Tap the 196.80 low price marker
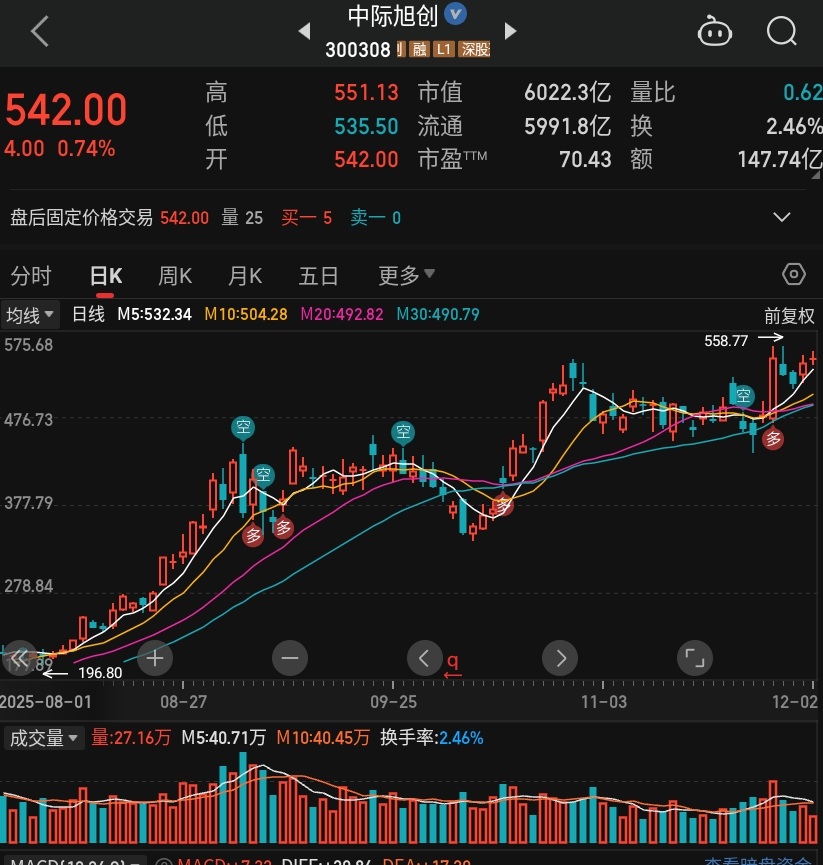The height and width of the screenshot is (865, 823). click(100, 673)
